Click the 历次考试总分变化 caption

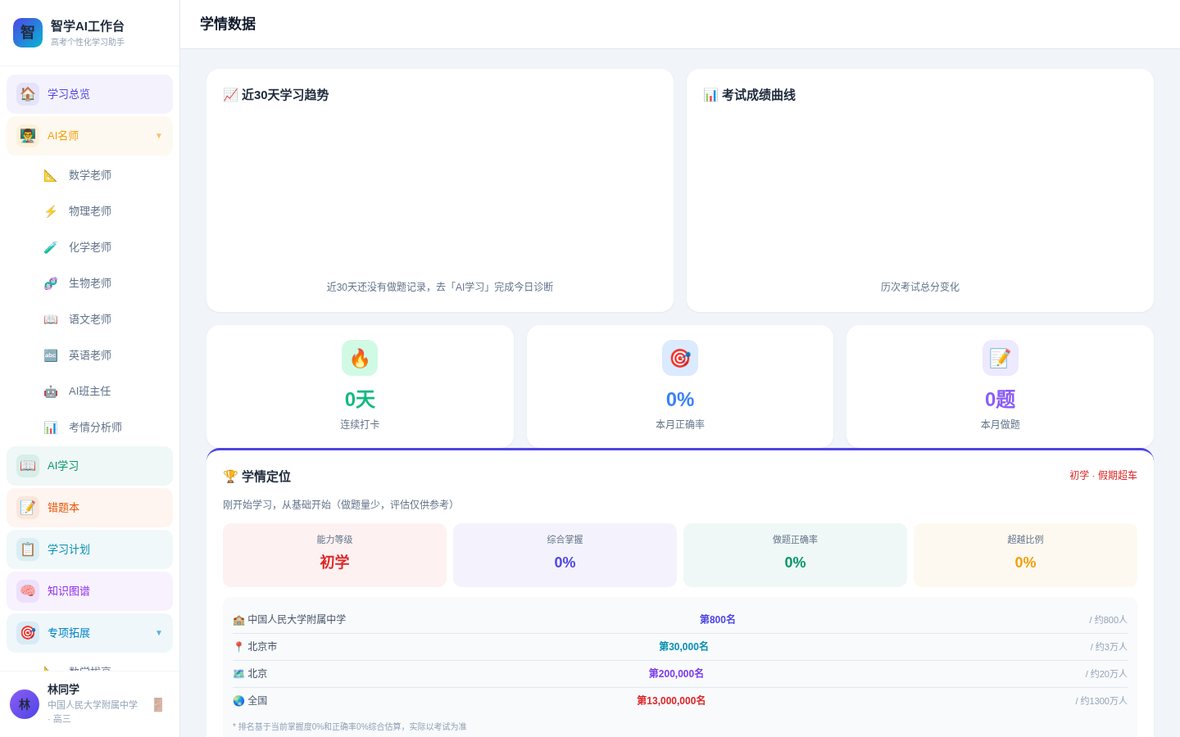(920, 287)
